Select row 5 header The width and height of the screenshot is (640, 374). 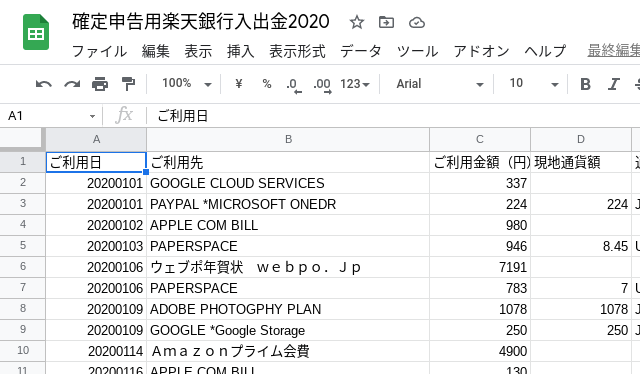[23, 246]
